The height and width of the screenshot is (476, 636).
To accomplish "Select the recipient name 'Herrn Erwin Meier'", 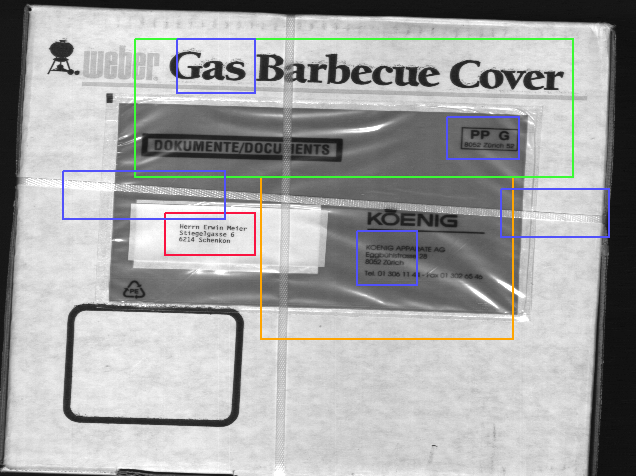I will pos(213,227).
